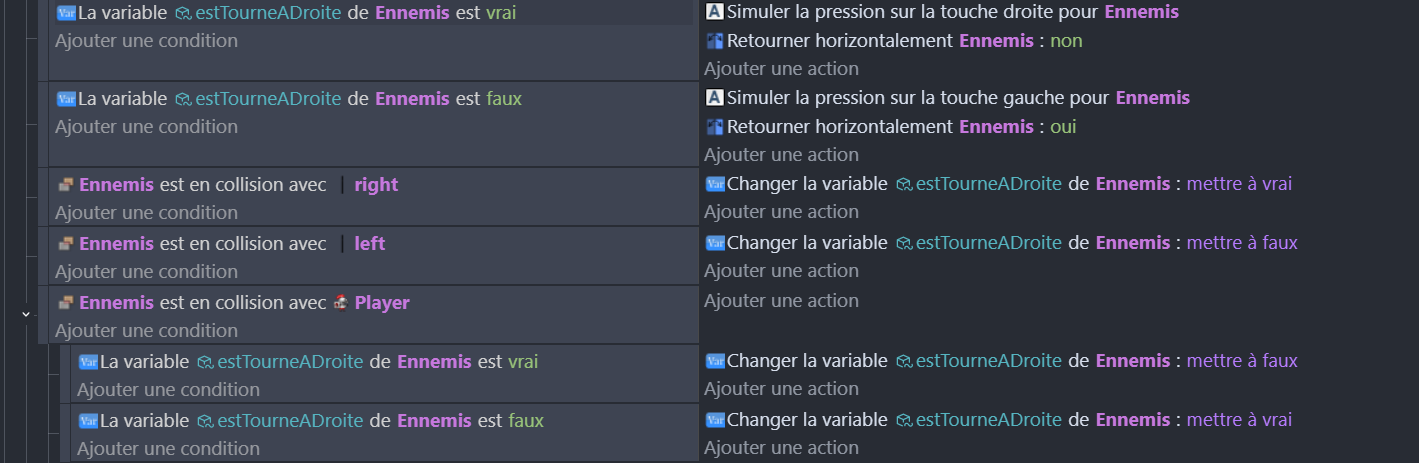This screenshot has height=463, width=1419.
Task: Click 'Ajouter une action' in the Player collision event
Action: 781,301
